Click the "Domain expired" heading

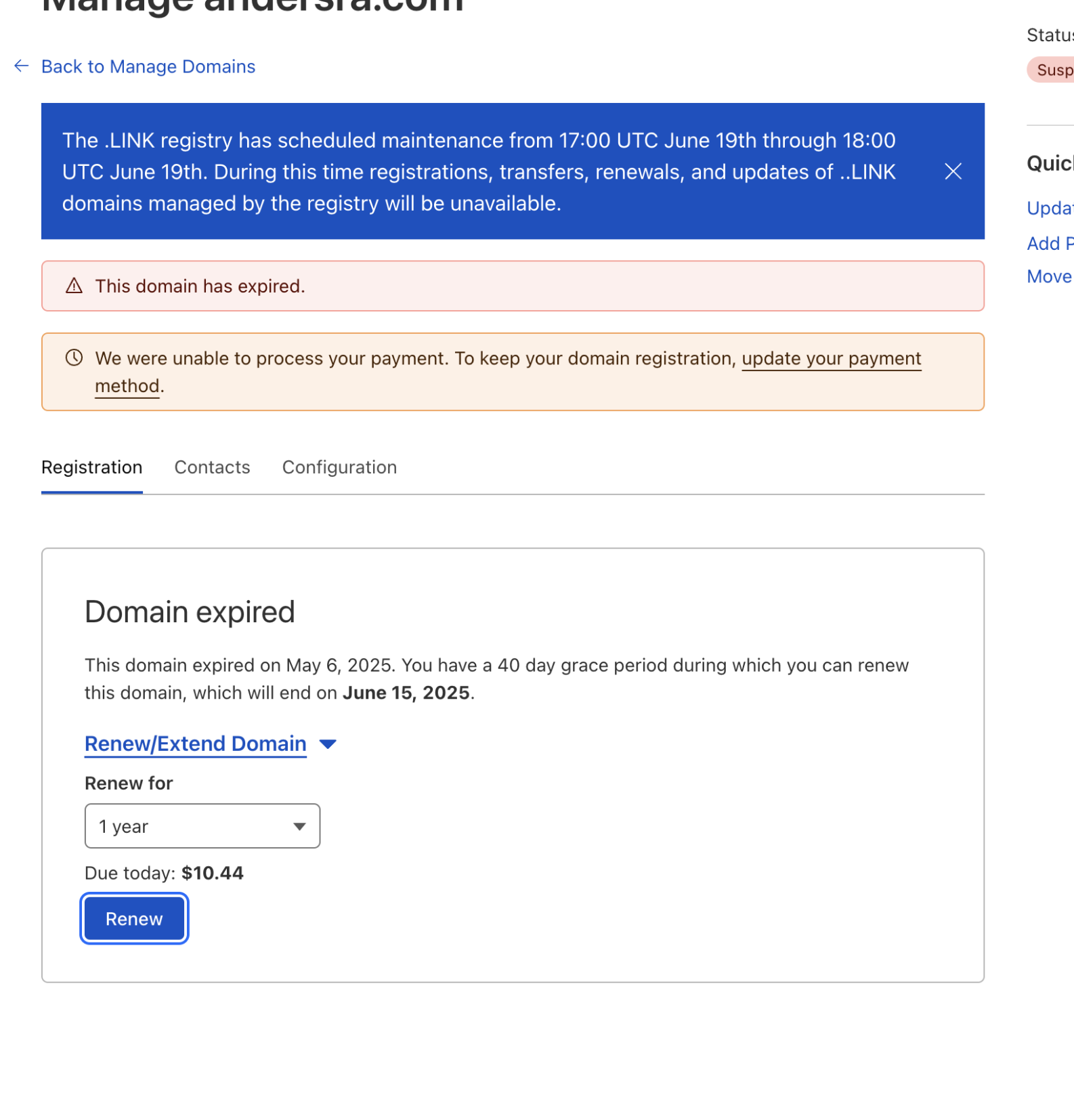[x=190, y=612]
